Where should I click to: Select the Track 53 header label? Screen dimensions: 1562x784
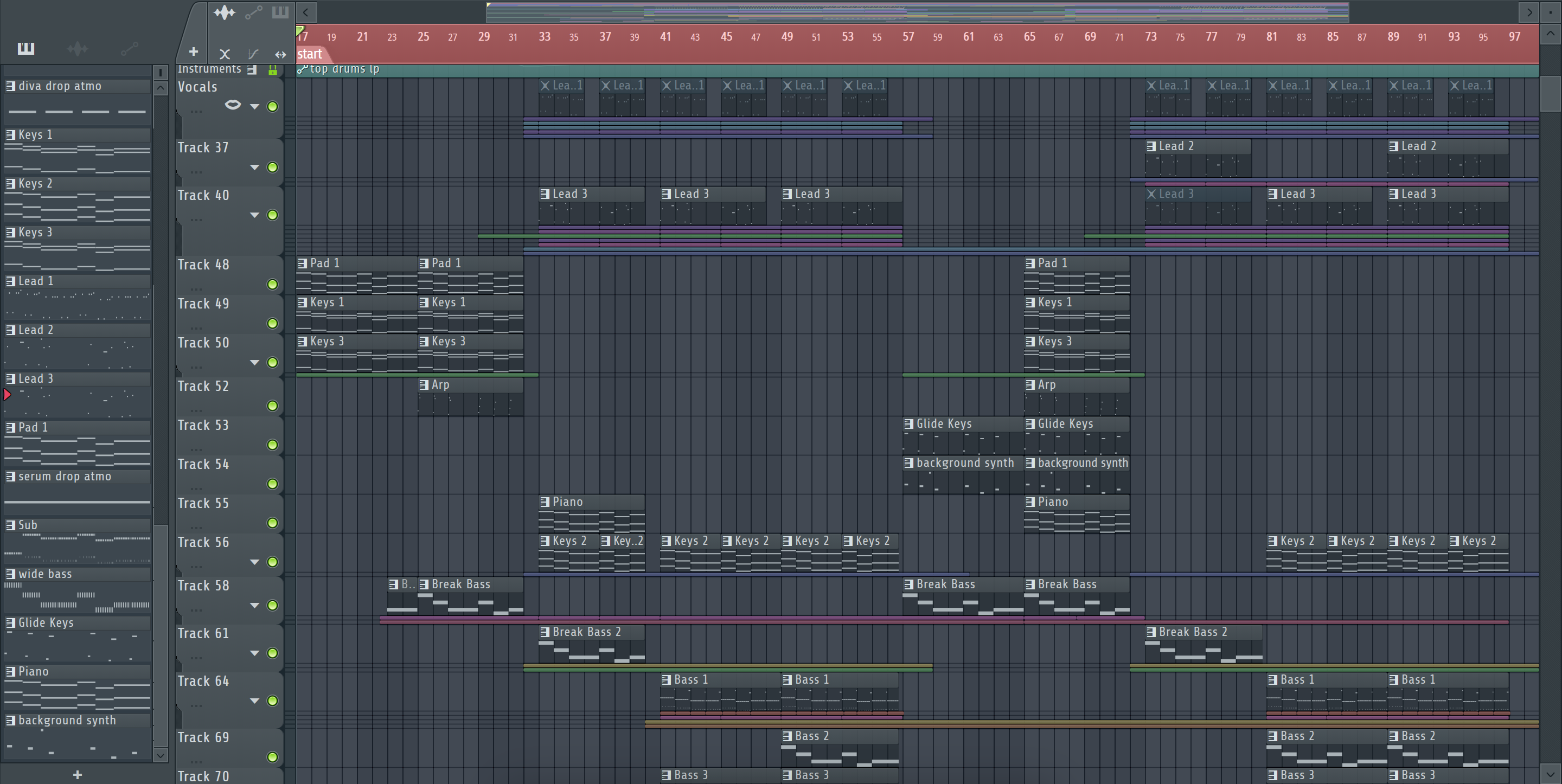203,425
